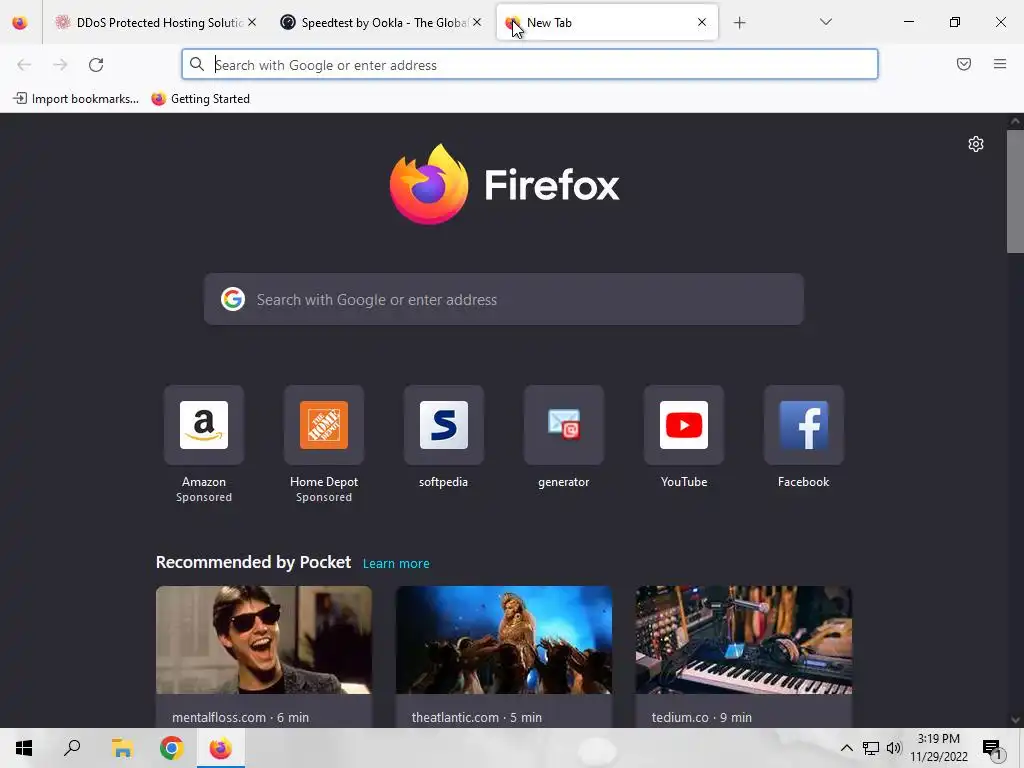Click the vertical scrollbar thumb

[x=1015, y=191]
